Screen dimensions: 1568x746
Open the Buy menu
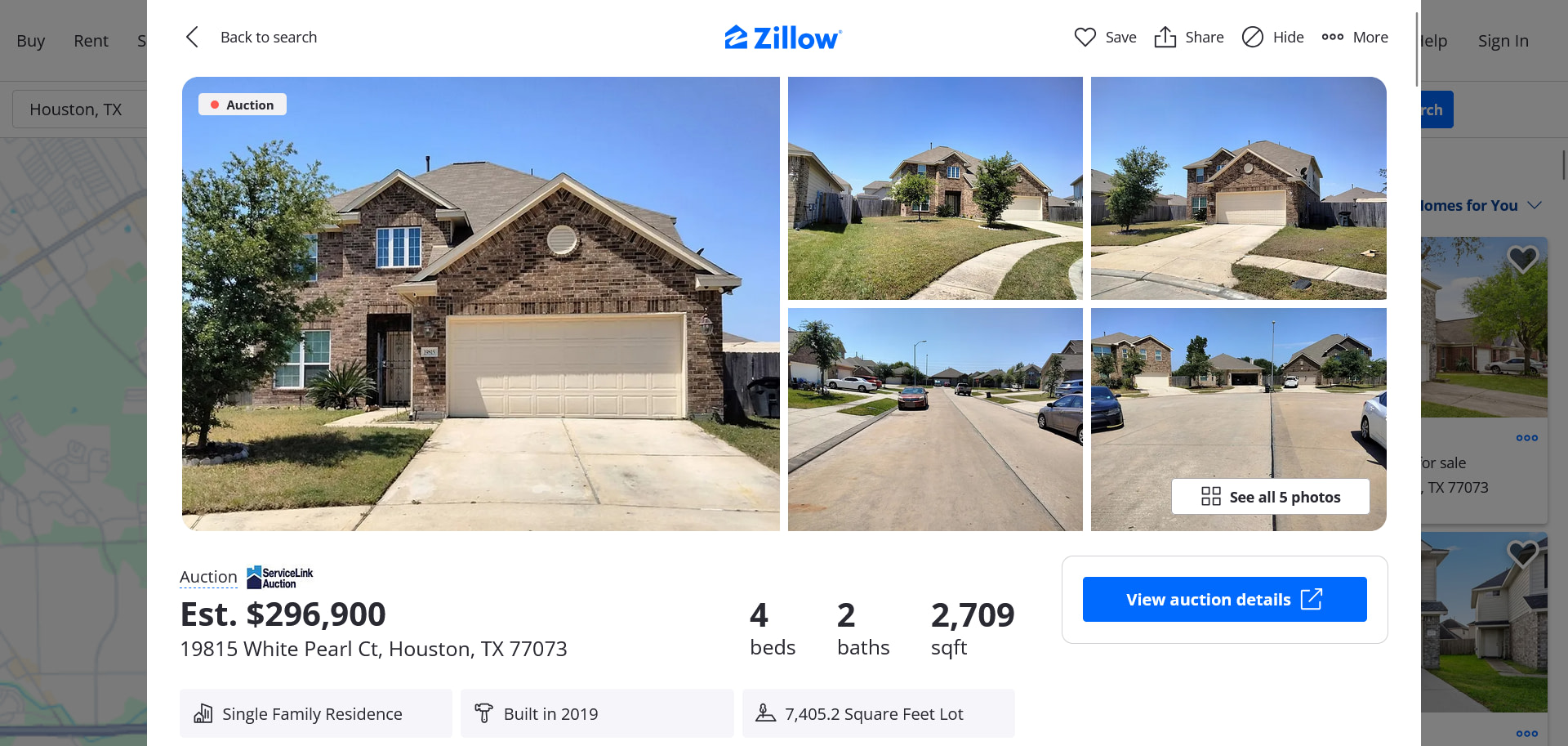31,40
